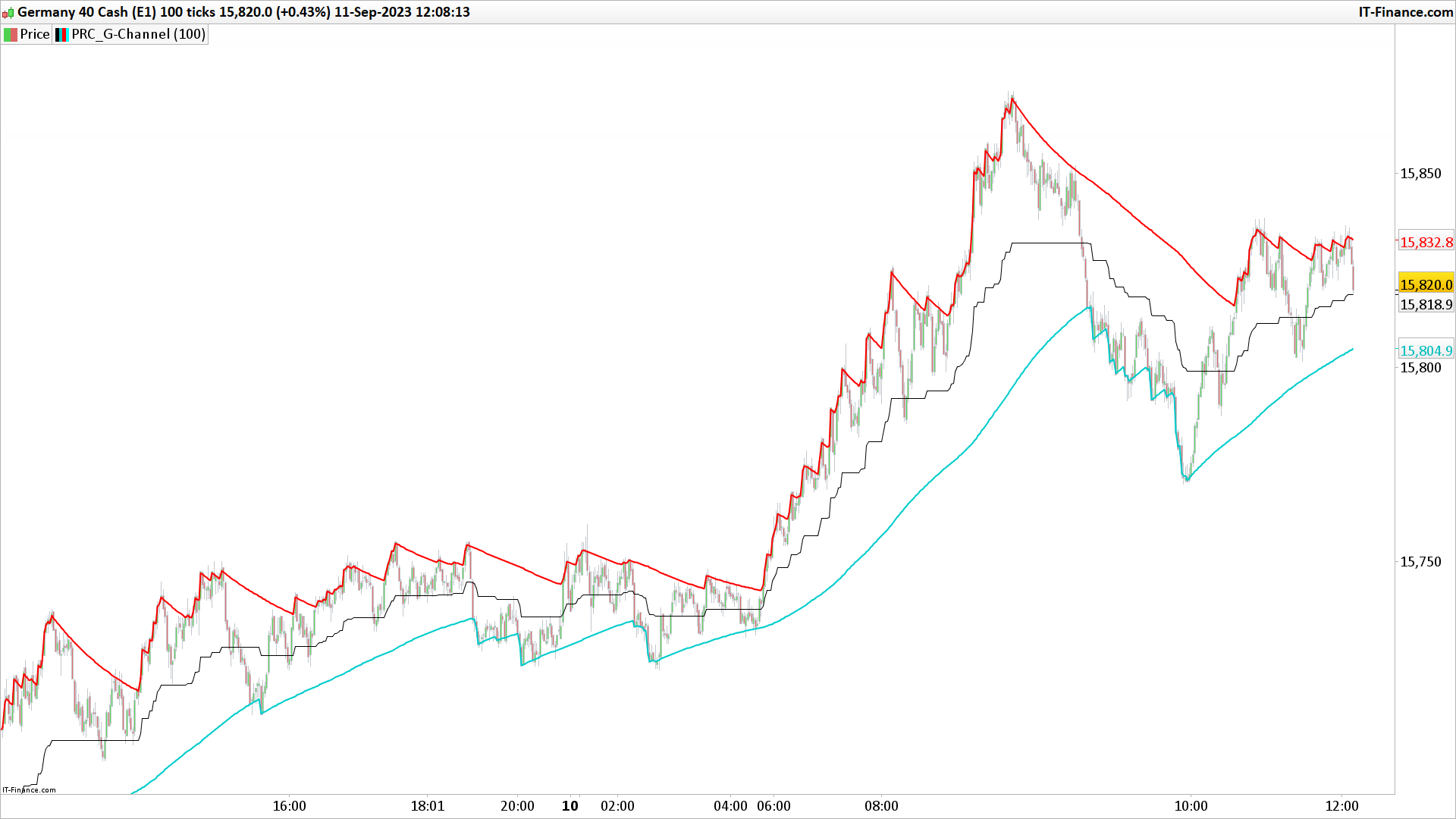Image resolution: width=1456 pixels, height=819 pixels.
Task: Select the red 15,832.8 upper band label
Action: pyautogui.click(x=1426, y=243)
